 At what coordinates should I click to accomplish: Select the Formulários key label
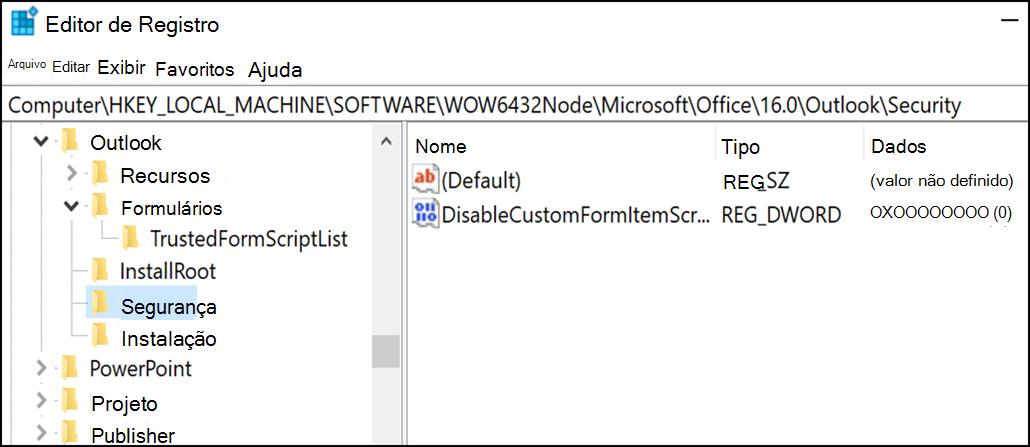pos(172,208)
